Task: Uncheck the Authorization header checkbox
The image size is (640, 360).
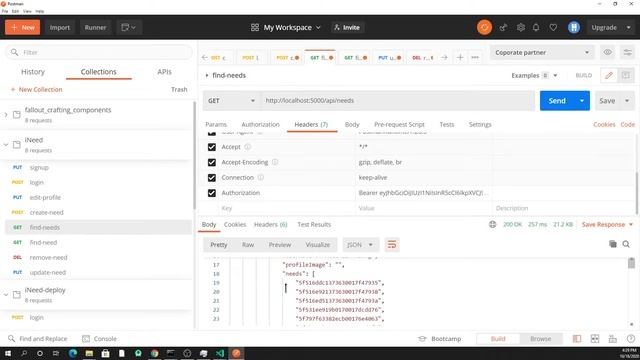Action: point(211,193)
